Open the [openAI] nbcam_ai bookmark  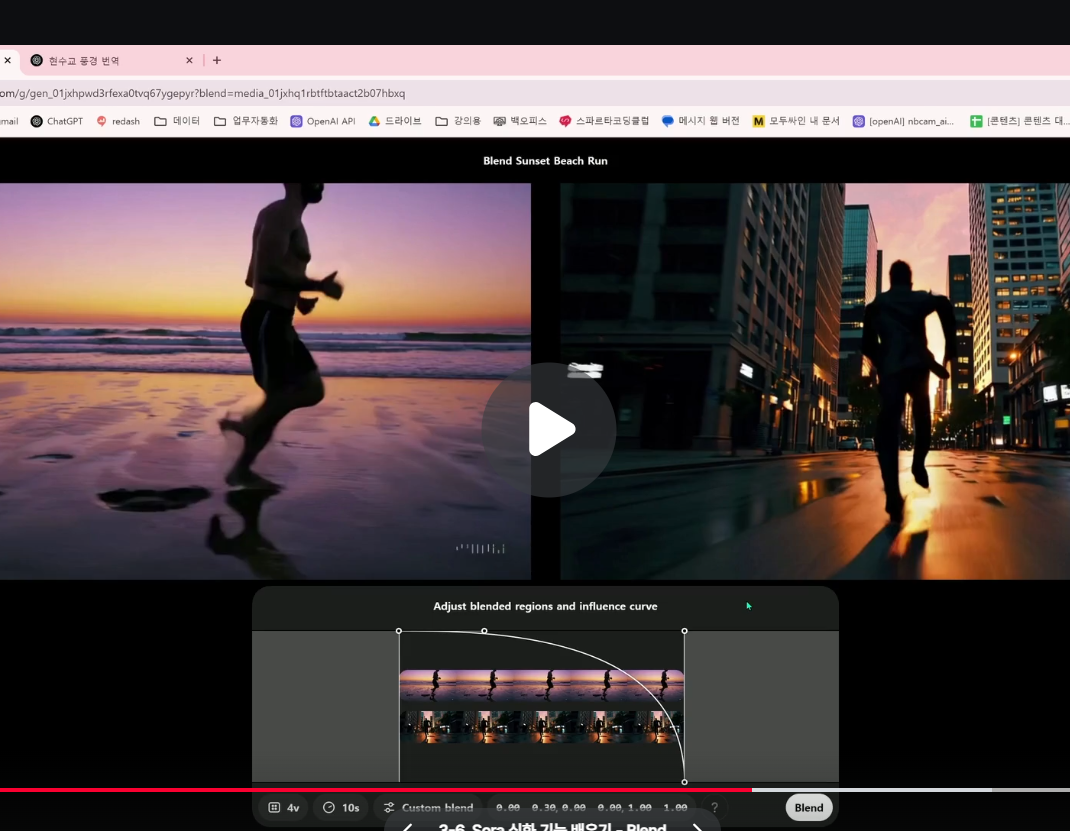click(903, 121)
